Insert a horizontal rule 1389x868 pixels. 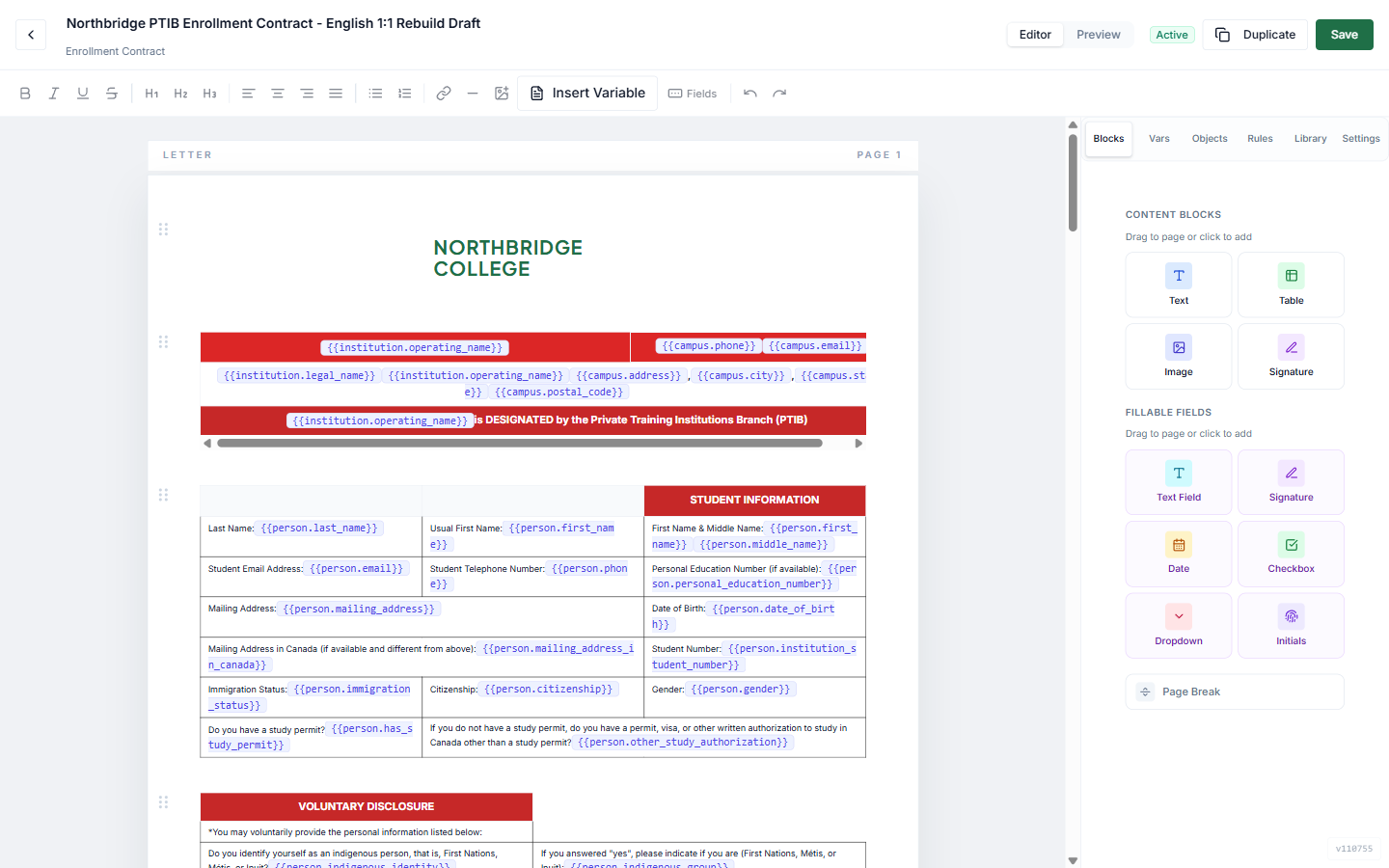pos(473,94)
